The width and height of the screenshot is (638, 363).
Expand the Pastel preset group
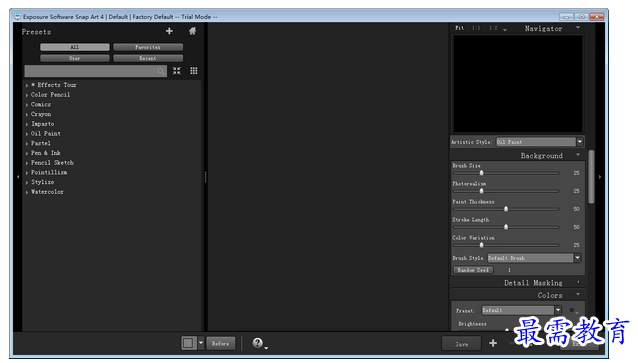pyautogui.click(x=27, y=144)
